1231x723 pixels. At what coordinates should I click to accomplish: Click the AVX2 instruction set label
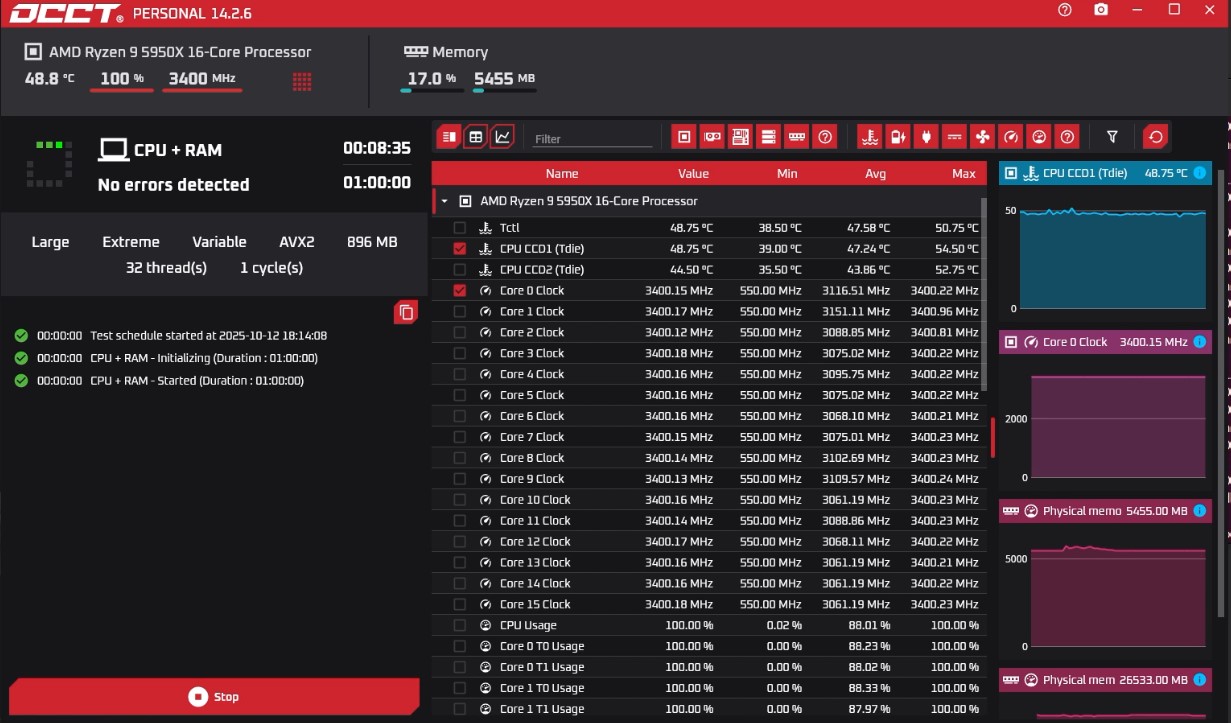coord(297,242)
